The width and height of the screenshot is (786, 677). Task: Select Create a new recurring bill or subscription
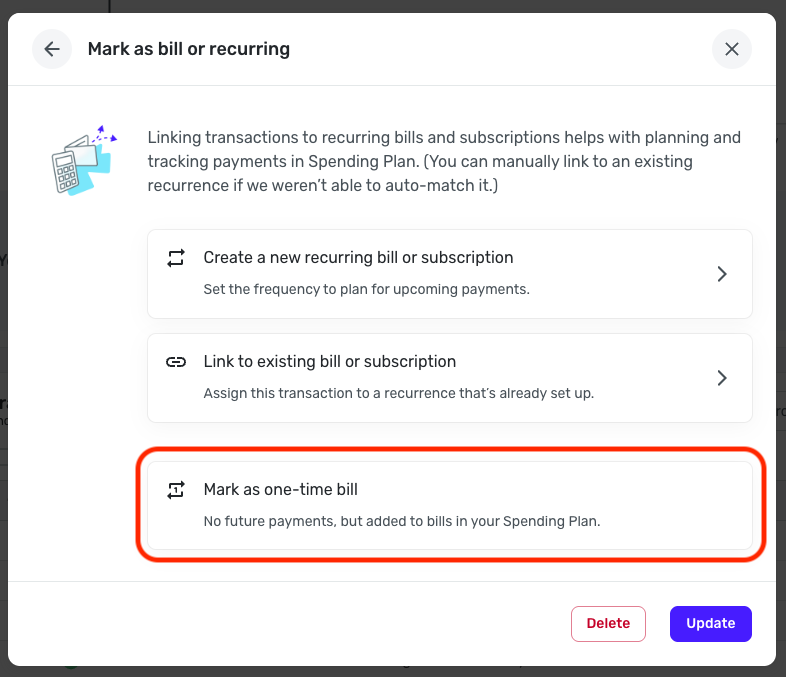[x=450, y=274]
